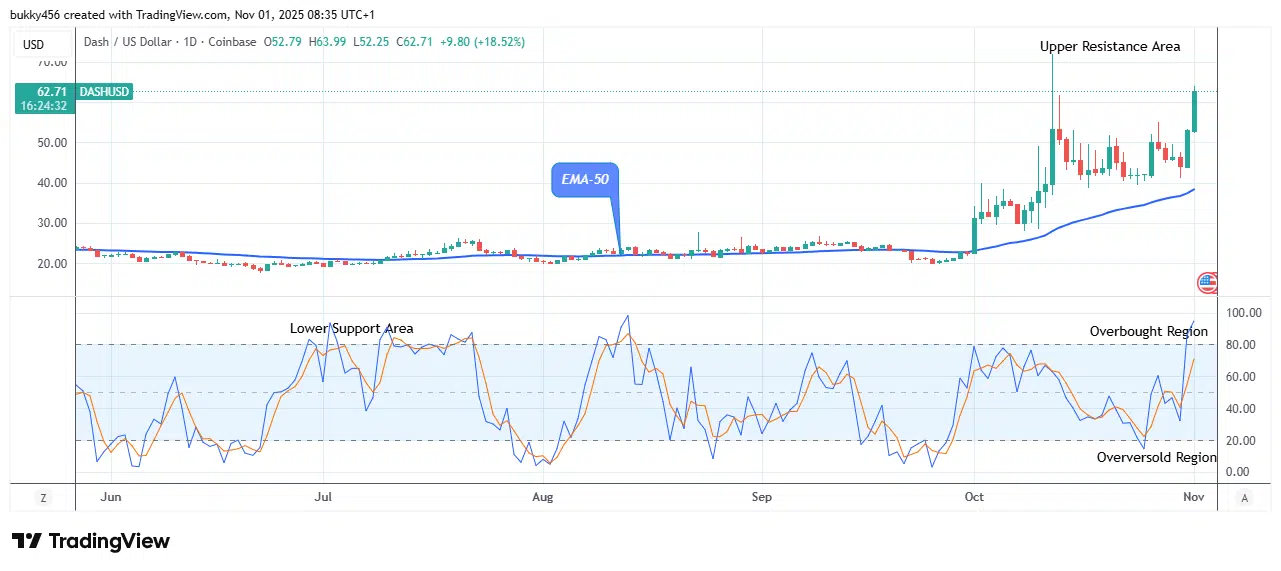This screenshot has height=571, width=1281.
Task: Click the Oct marker on time axis
Action: (972, 496)
